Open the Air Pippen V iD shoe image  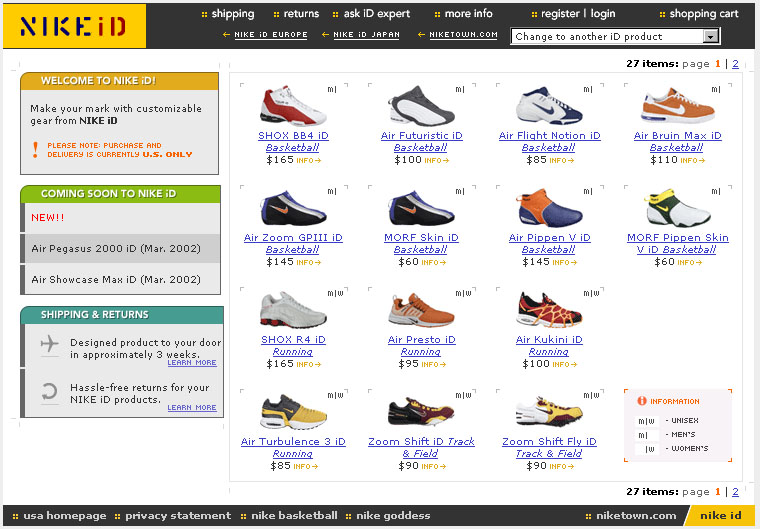[x=549, y=208]
